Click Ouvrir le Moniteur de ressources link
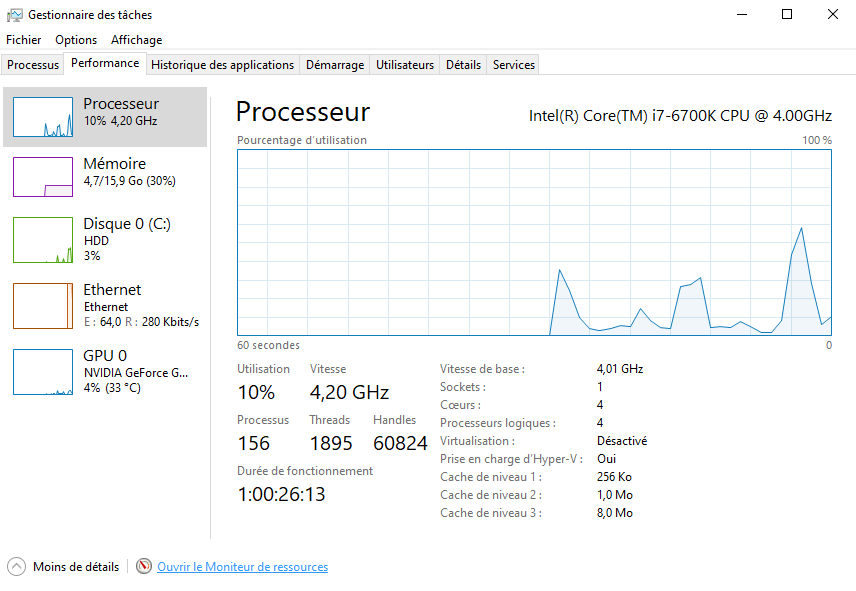The width and height of the screenshot is (856, 591). (242, 567)
